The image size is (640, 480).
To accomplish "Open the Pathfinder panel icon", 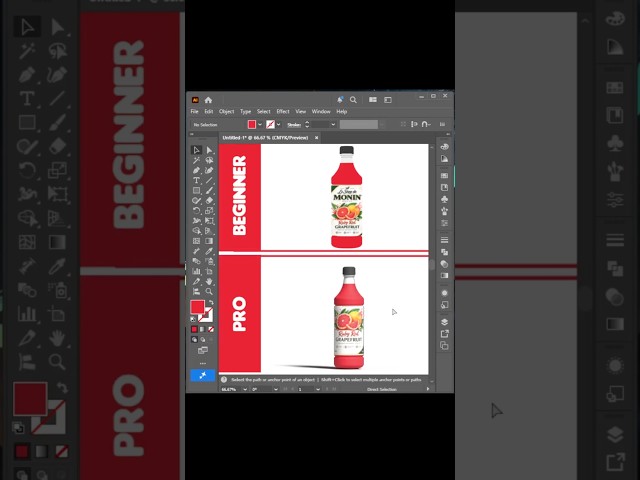I will click(444, 252).
